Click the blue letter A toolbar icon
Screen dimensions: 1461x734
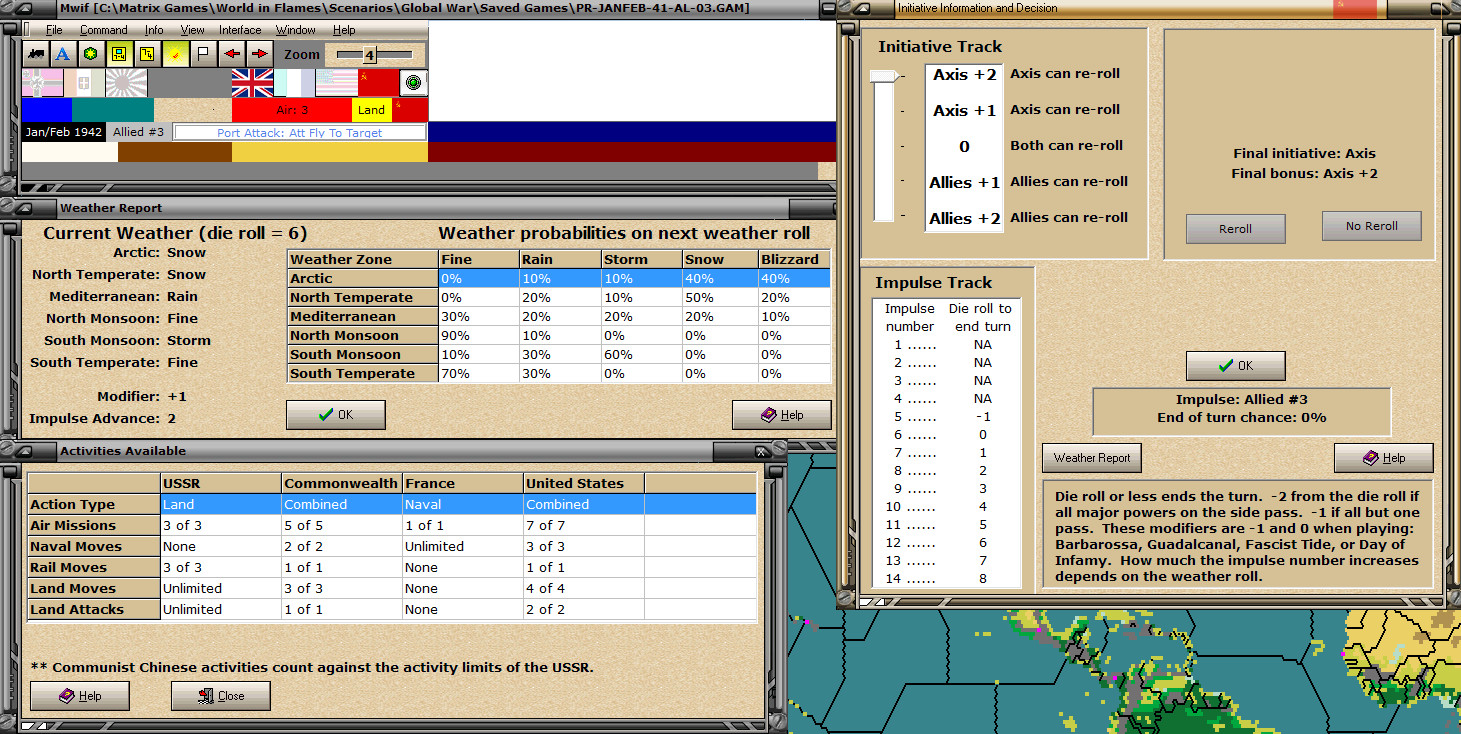[63, 54]
